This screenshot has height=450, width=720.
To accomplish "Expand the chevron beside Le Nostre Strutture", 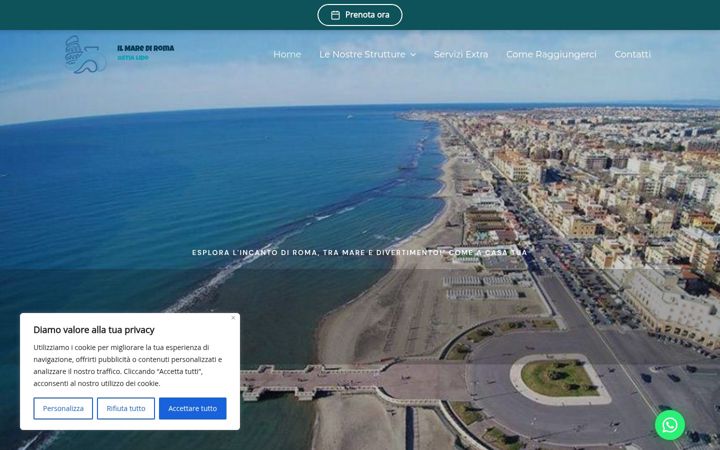I will (413, 55).
